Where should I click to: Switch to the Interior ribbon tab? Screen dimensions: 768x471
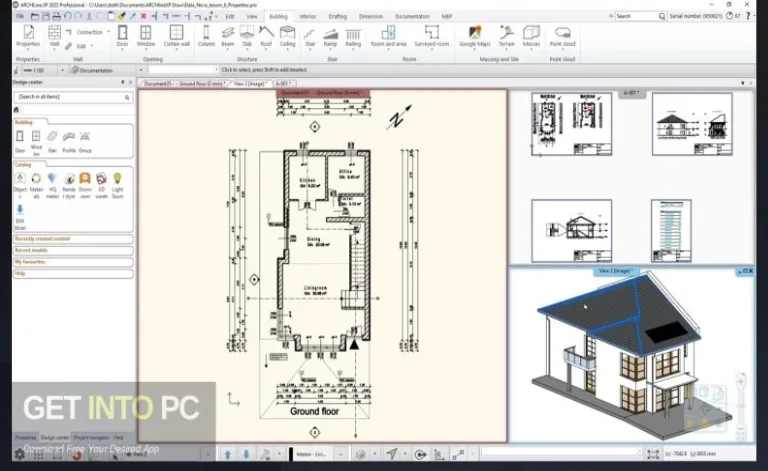(x=308, y=16)
